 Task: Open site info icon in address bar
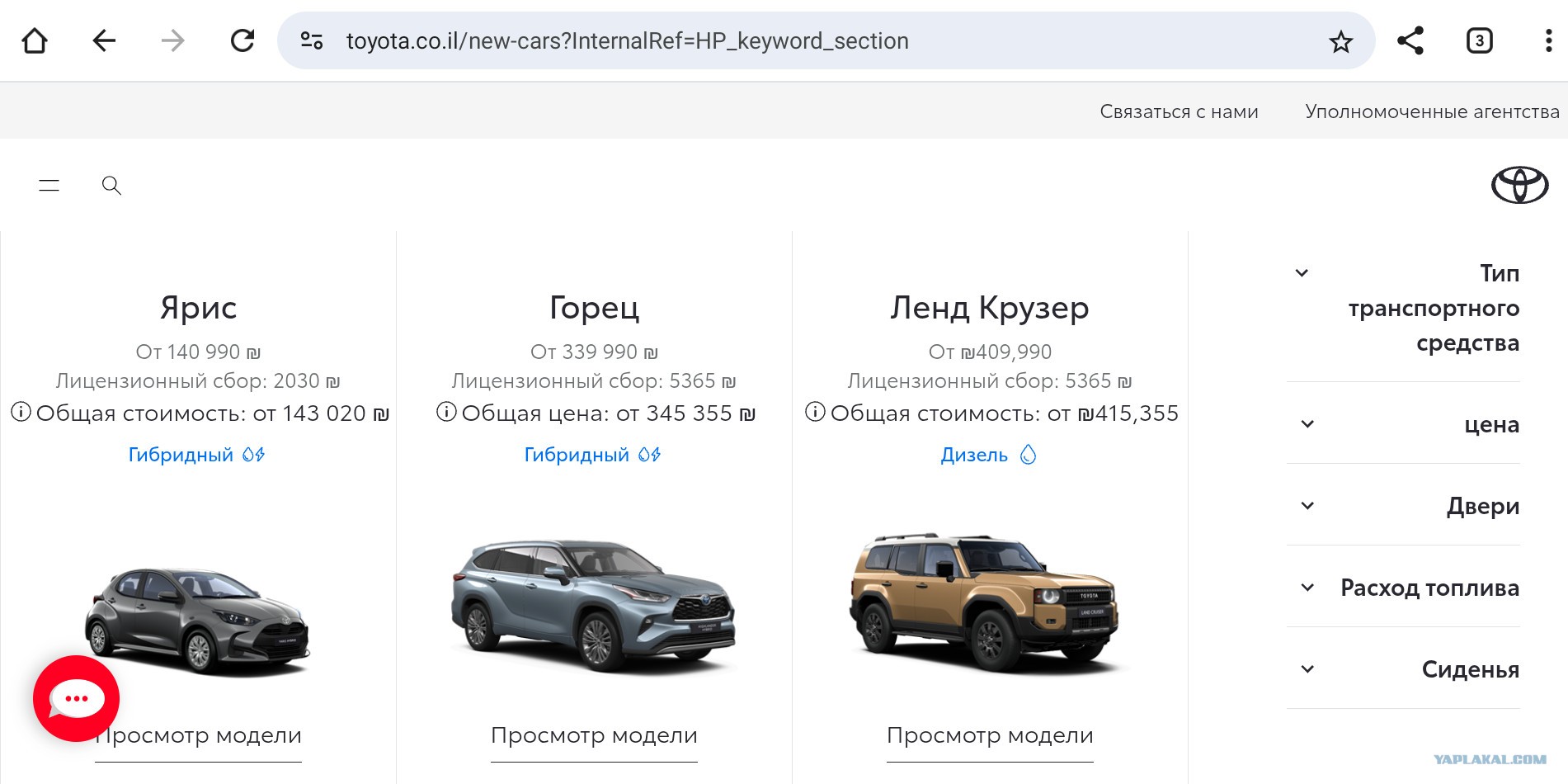point(312,40)
